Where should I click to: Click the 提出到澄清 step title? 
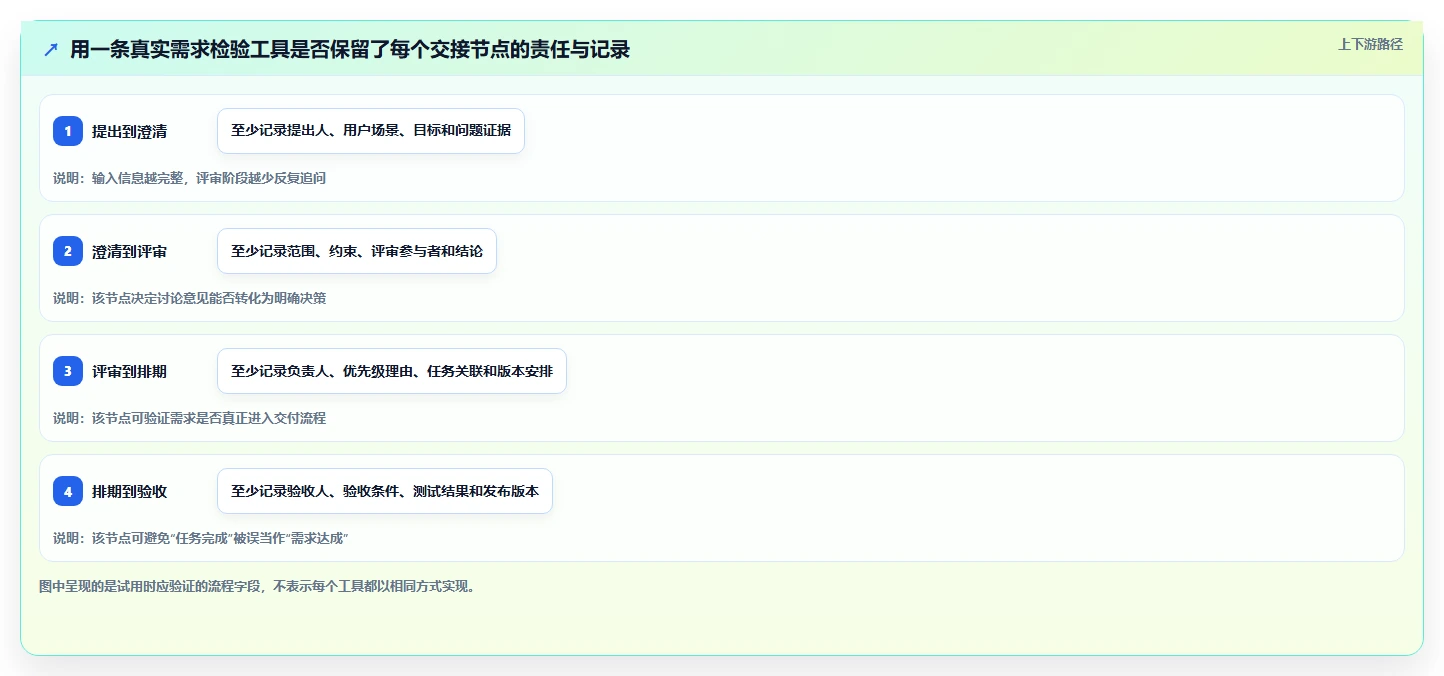[x=129, y=131]
